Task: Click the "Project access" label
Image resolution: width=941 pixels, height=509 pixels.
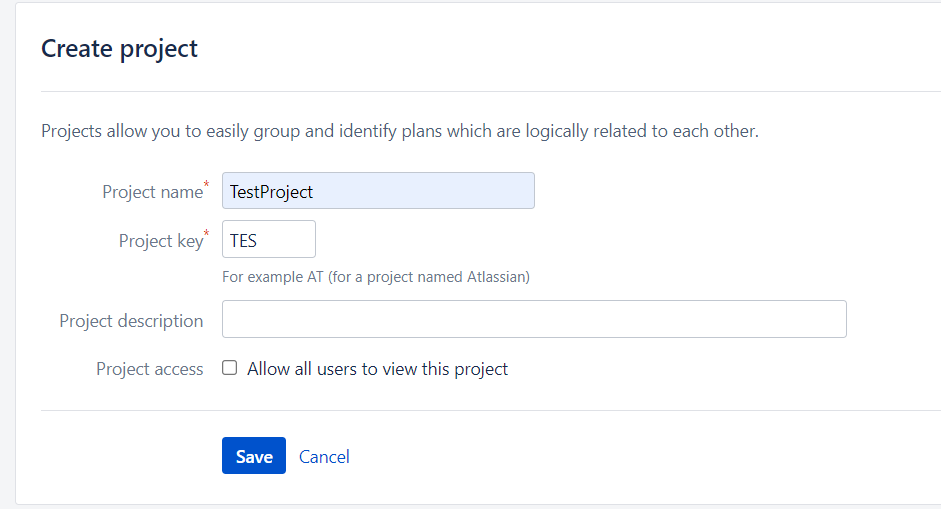Action: (x=149, y=369)
